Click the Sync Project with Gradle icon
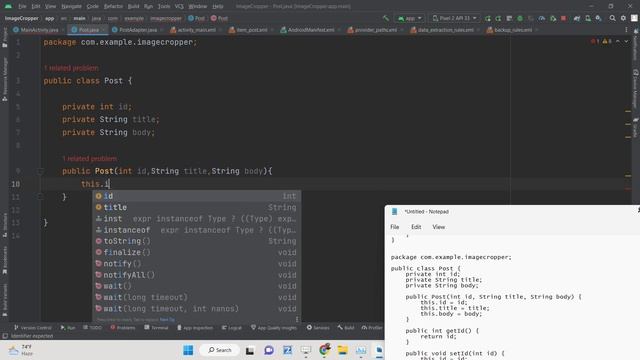Screen dimensions: 640x360 577,18
